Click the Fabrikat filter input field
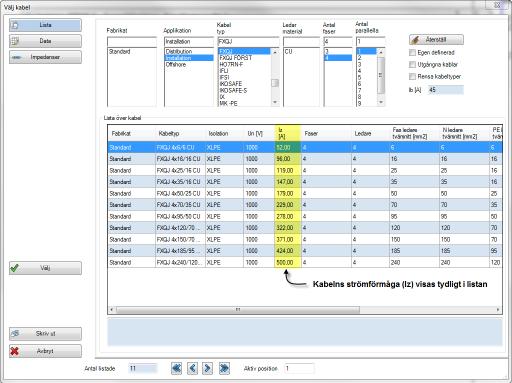Image resolution: width=512 pixels, height=383 pixels. (132, 42)
